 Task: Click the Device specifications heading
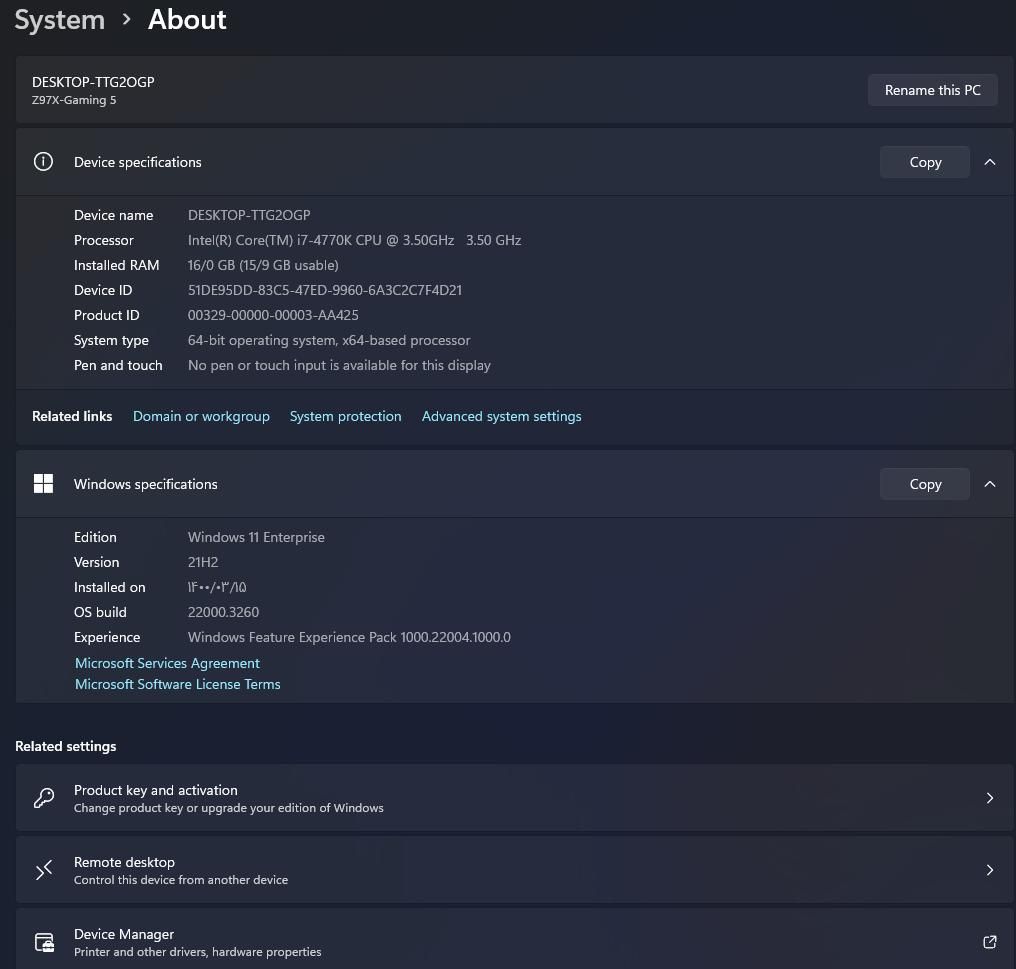[137, 162]
